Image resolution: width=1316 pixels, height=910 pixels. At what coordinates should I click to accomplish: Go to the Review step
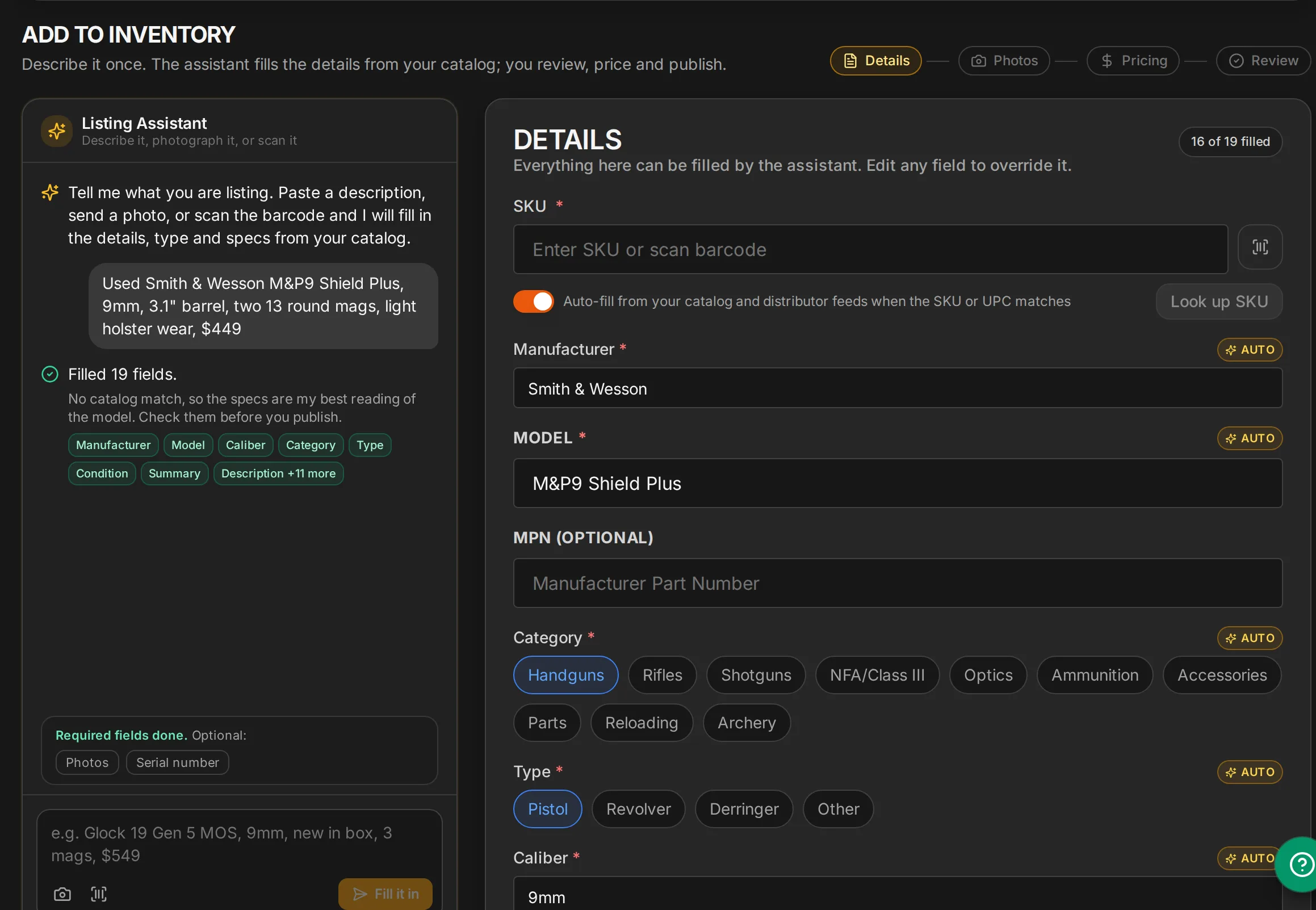(x=1263, y=60)
